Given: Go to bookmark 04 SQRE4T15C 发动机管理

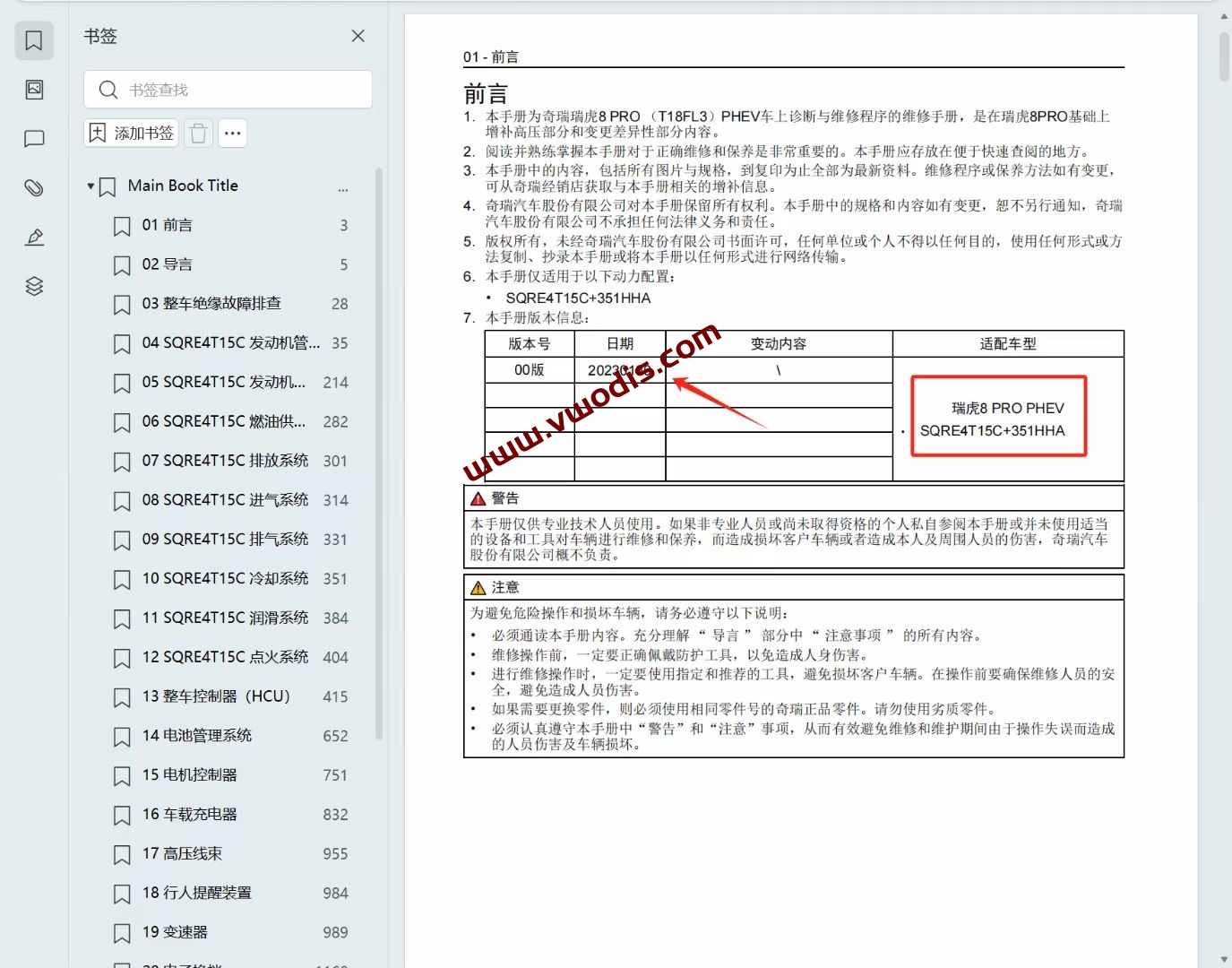Looking at the screenshot, I should (231, 342).
